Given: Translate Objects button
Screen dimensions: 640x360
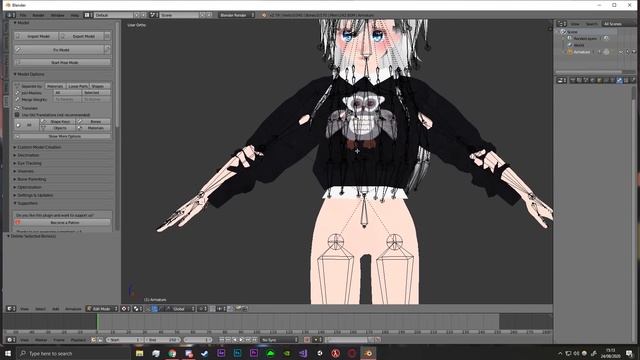Looking at the screenshot, I should click(x=58, y=128).
